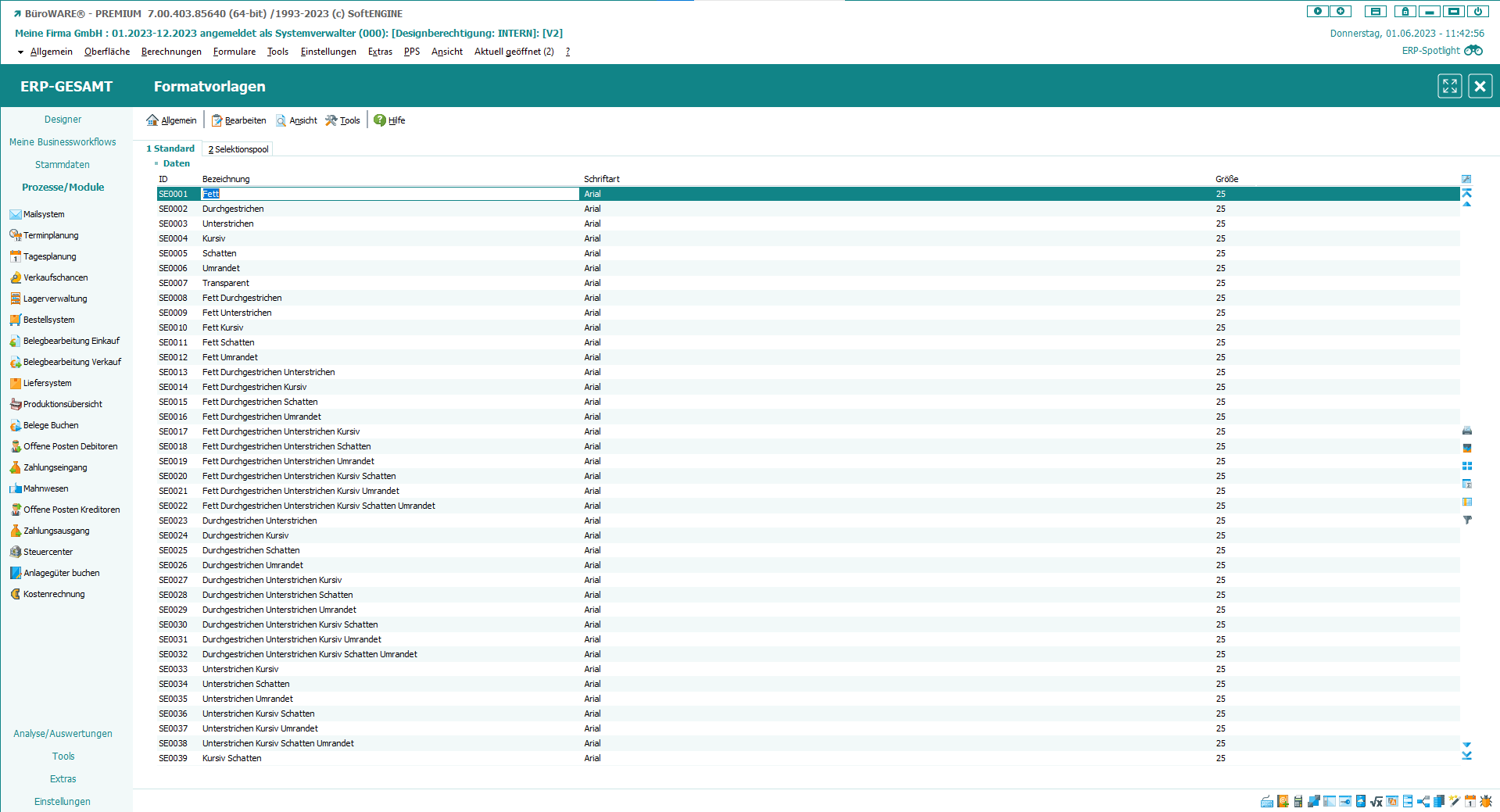Click the filter funnel icon beside the table
Screen dimensions: 1500x812
click(x=1467, y=520)
